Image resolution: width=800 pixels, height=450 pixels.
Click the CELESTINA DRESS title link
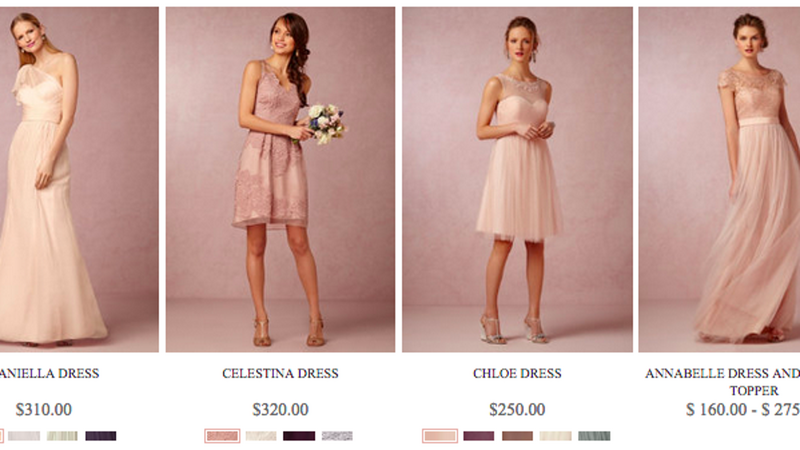280,373
